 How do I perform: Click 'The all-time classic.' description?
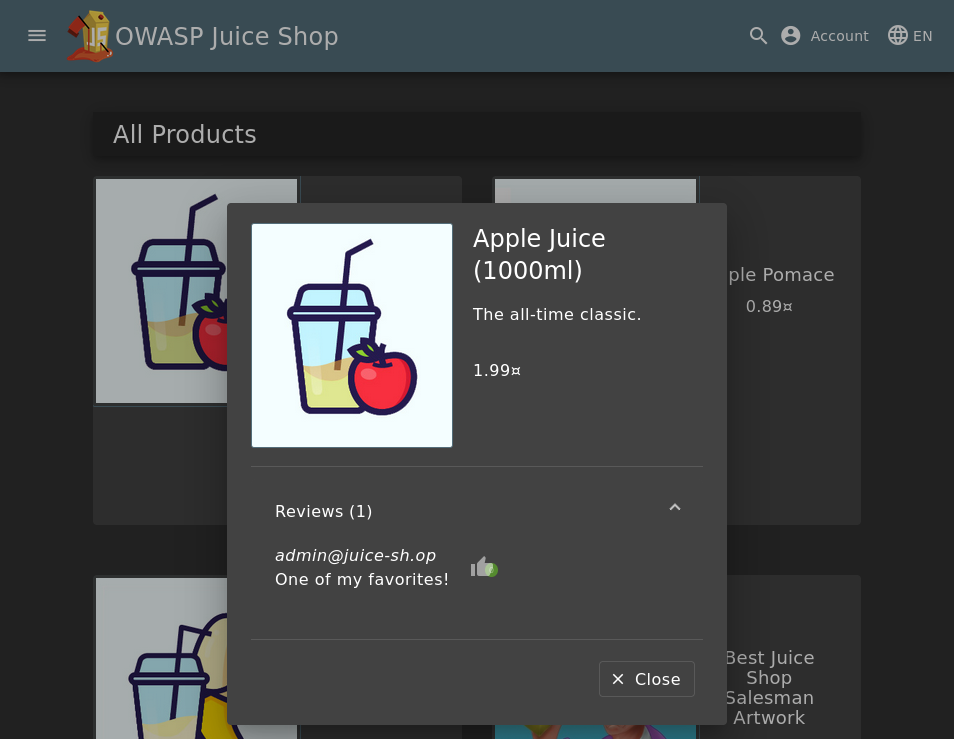557,314
